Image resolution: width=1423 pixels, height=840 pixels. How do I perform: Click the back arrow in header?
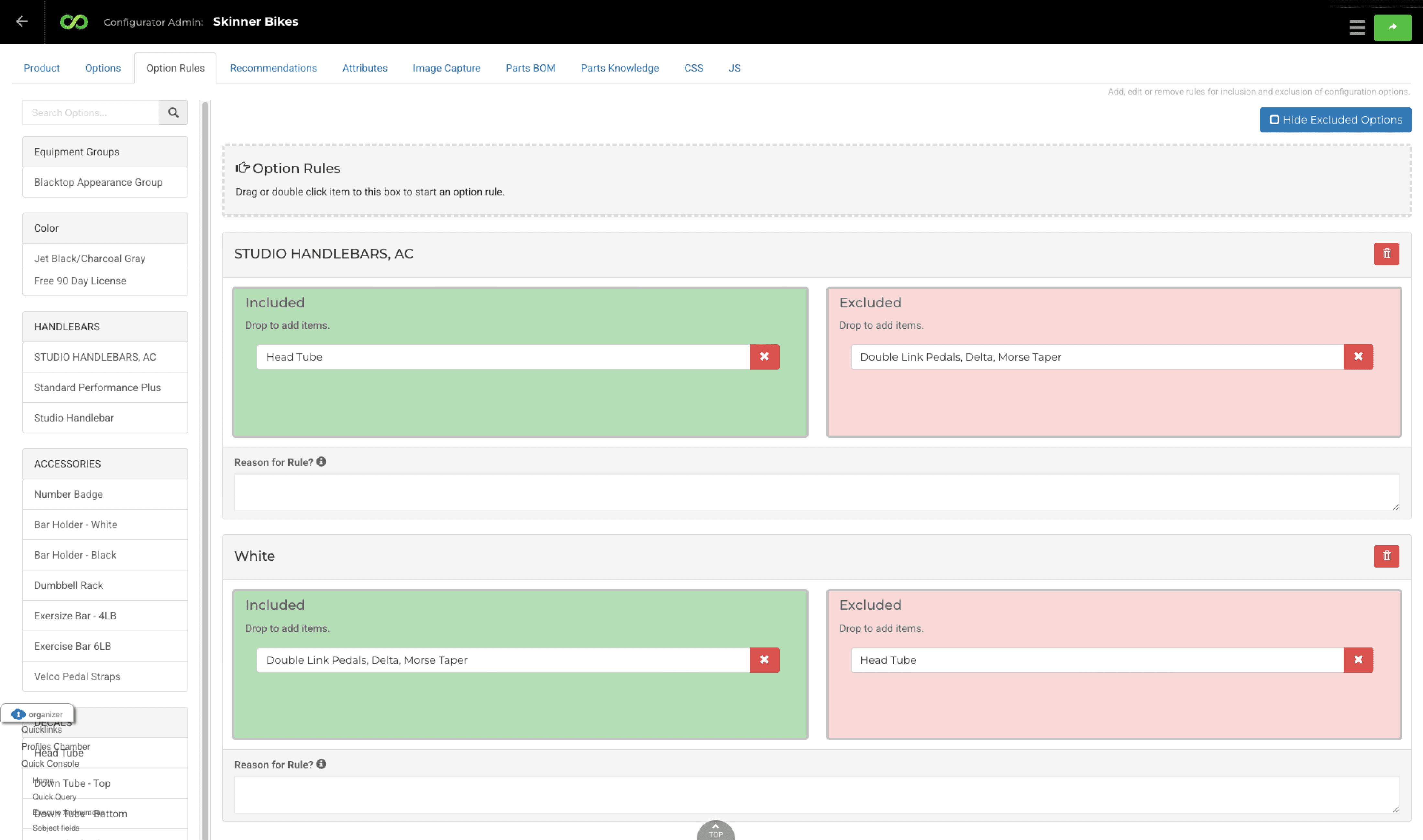coord(21,21)
